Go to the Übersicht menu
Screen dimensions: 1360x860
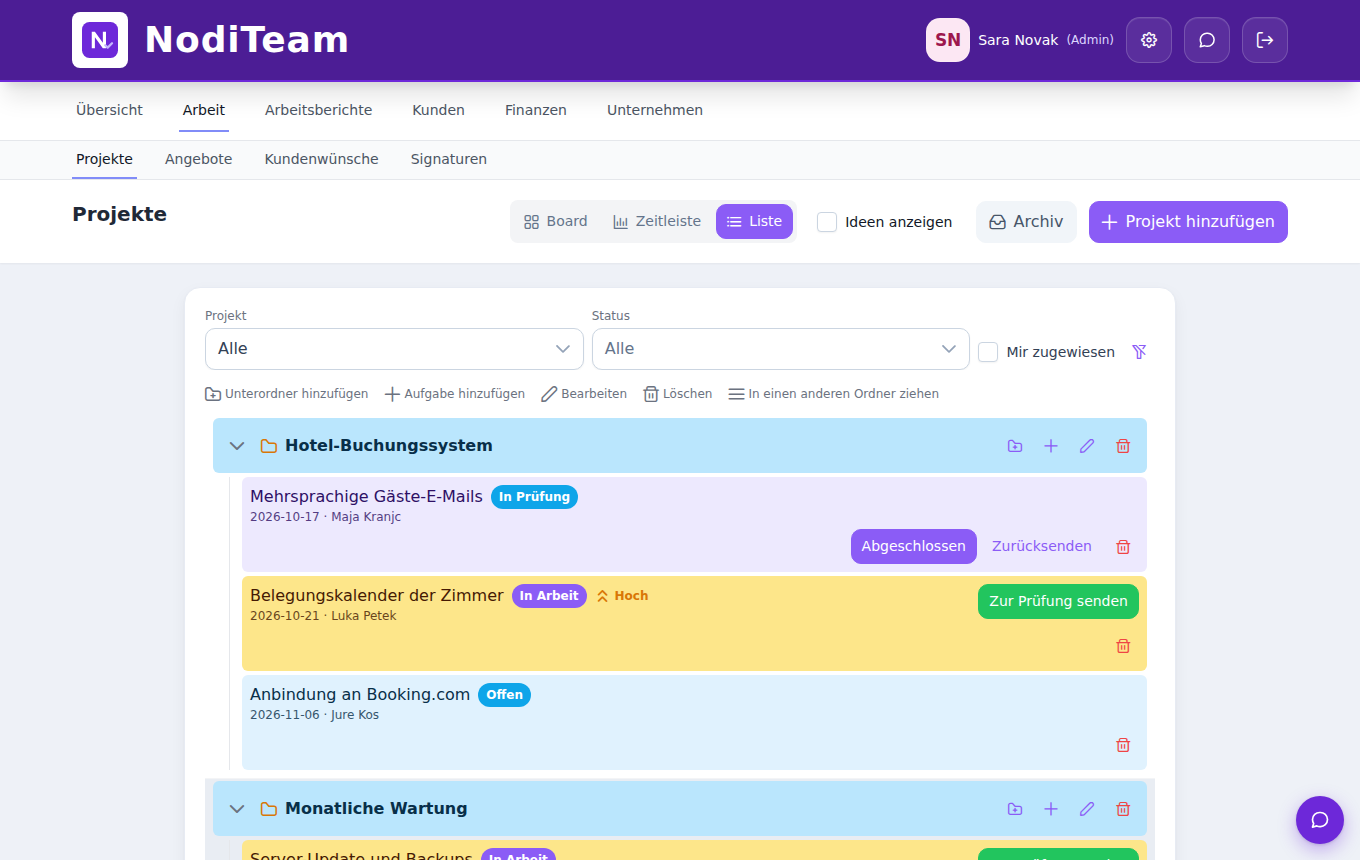(109, 110)
